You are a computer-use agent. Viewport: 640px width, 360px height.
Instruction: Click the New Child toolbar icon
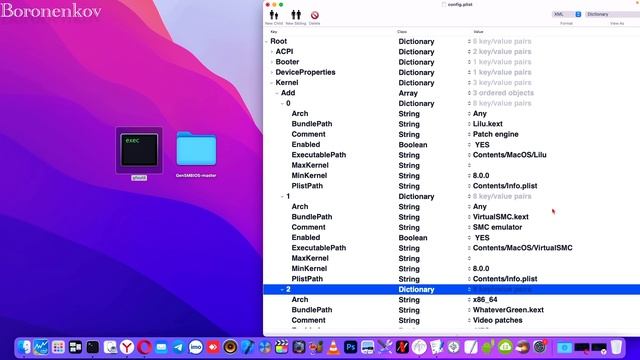[274, 15]
